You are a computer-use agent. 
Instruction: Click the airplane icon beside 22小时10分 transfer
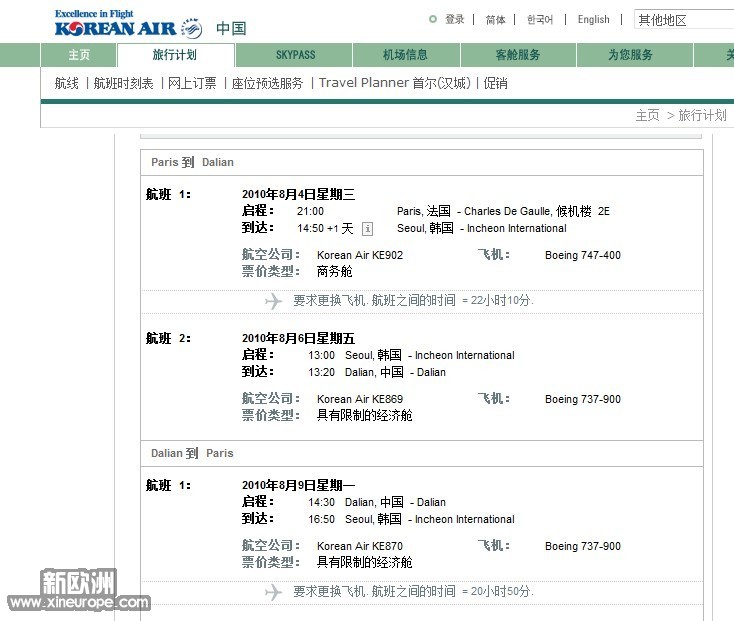(274, 301)
